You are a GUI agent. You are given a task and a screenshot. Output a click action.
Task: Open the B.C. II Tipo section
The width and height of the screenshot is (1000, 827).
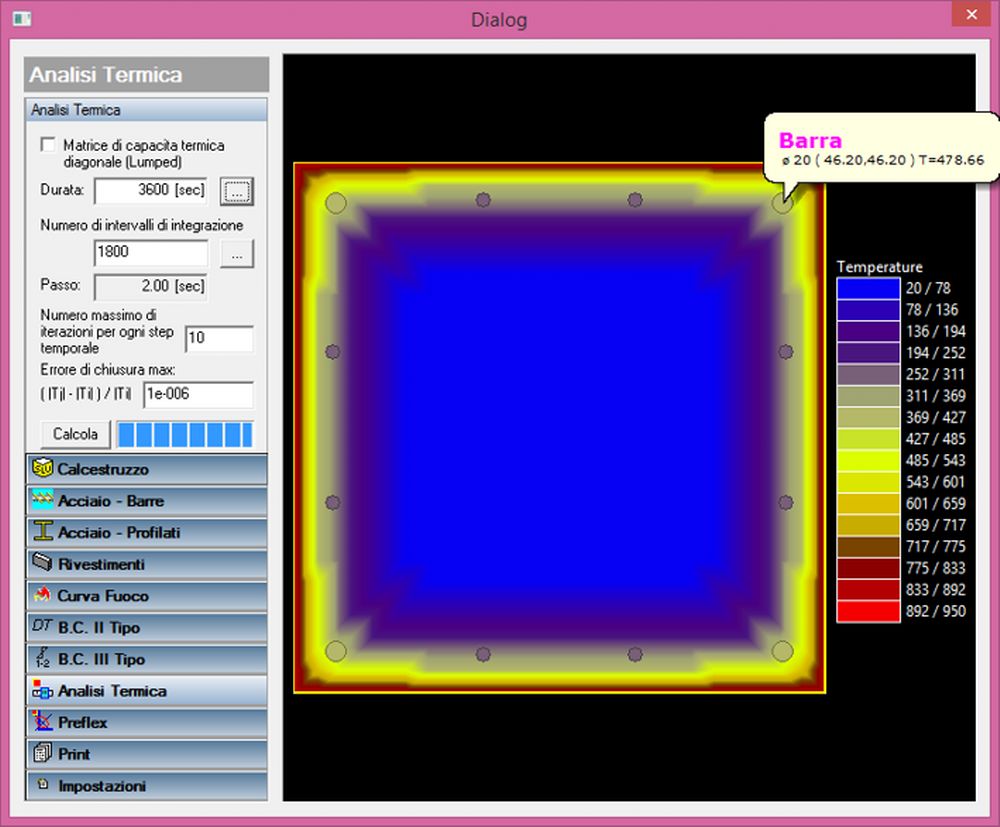(147, 627)
